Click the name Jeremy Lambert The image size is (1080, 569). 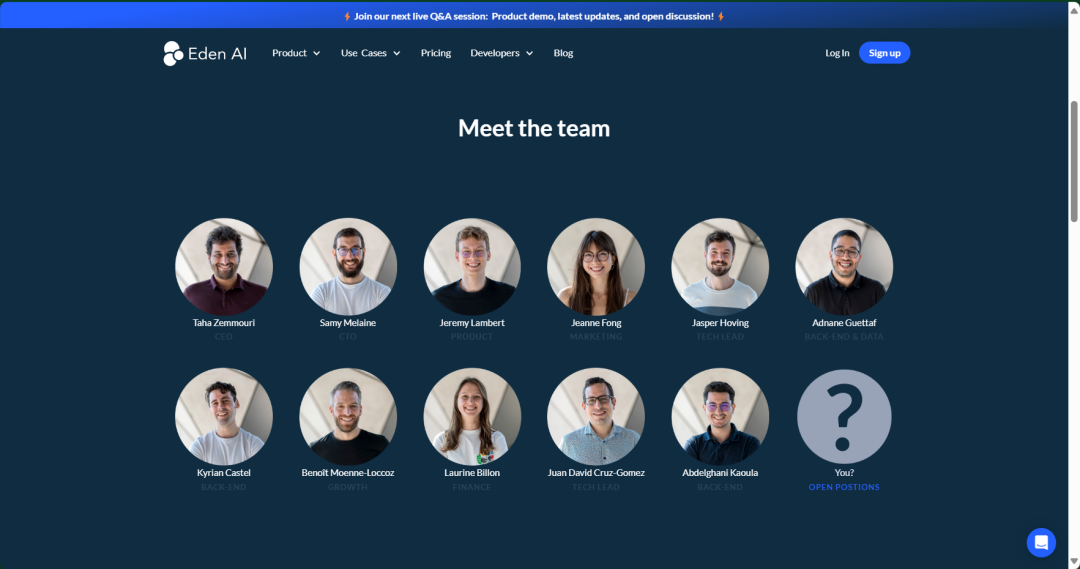coord(472,323)
